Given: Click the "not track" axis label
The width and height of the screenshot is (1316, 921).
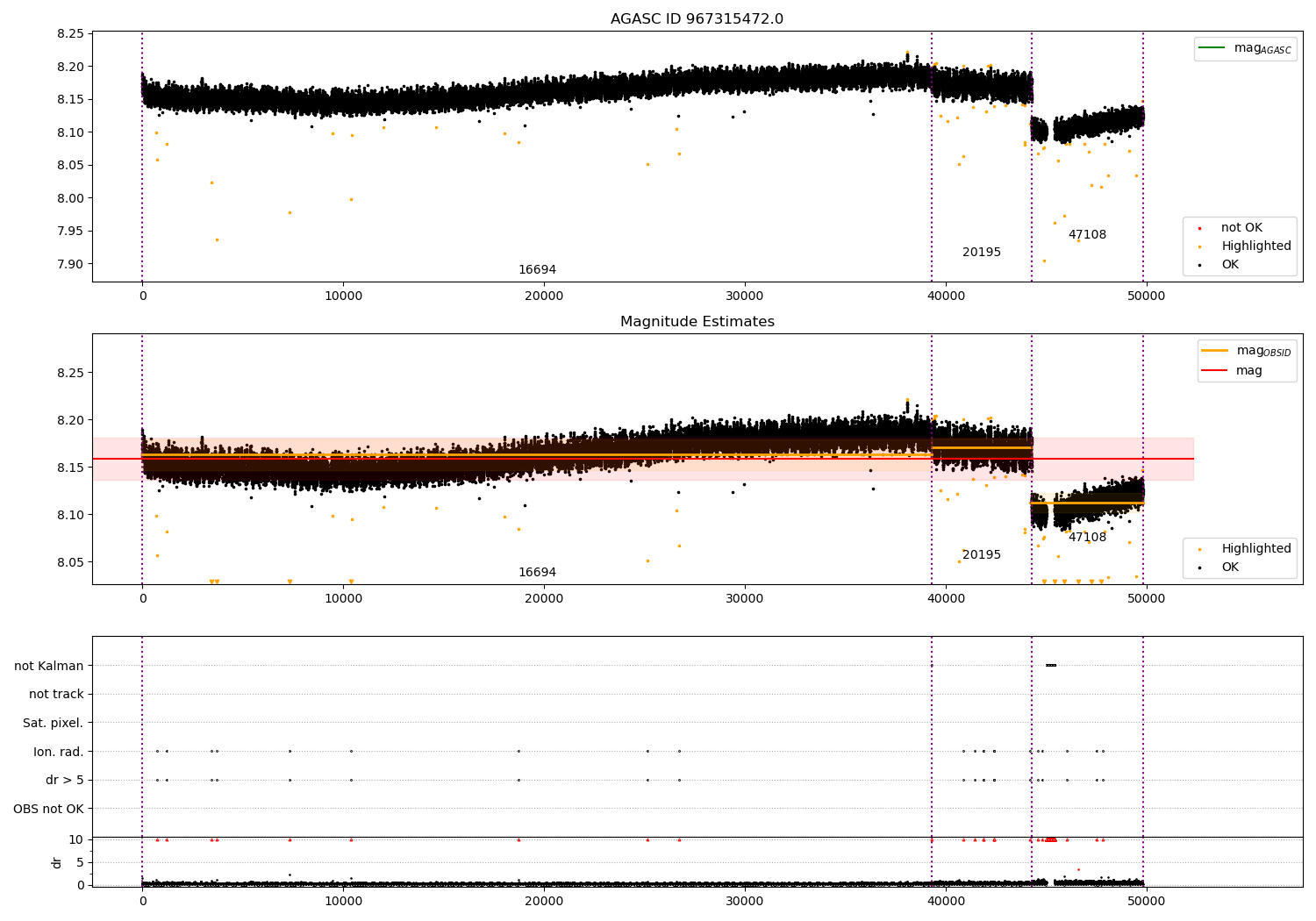Looking at the screenshot, I should 56,695.
